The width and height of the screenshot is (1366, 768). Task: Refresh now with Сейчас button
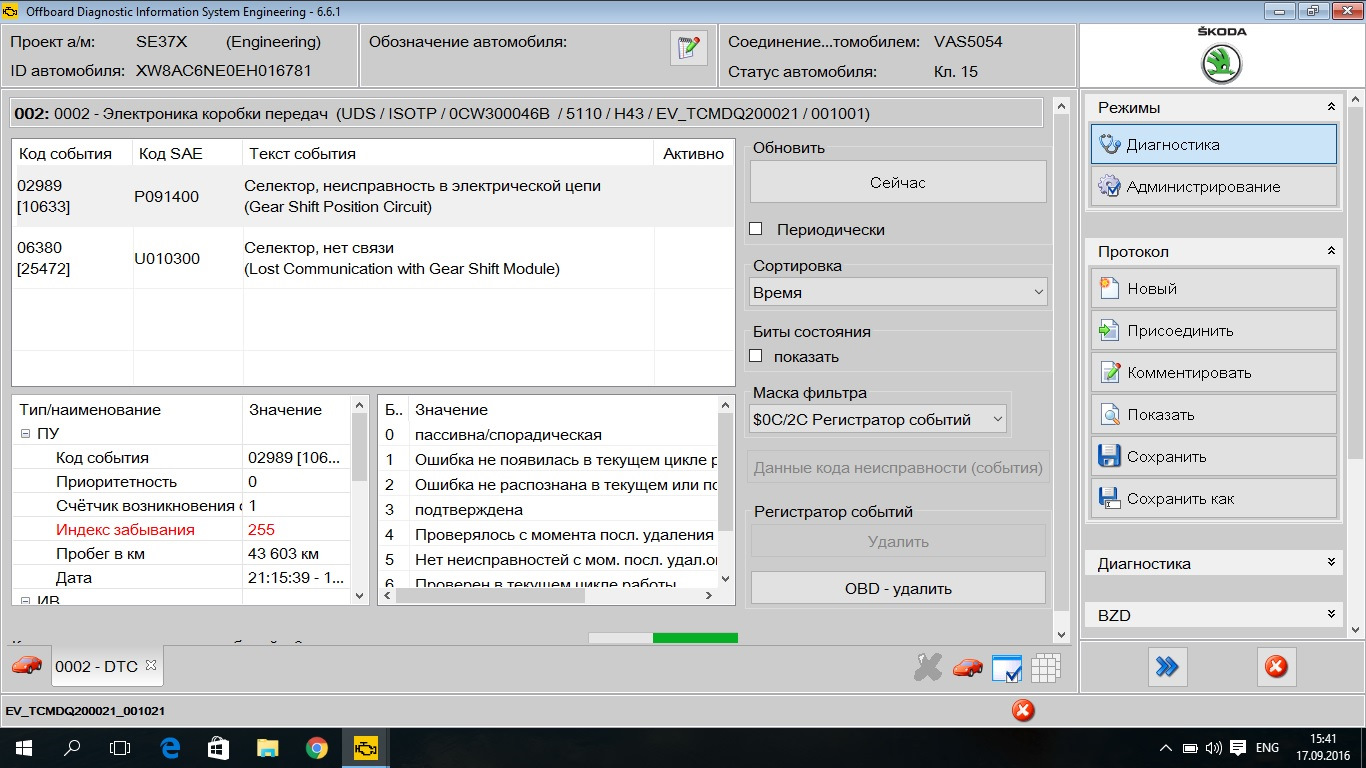point(898,183)
